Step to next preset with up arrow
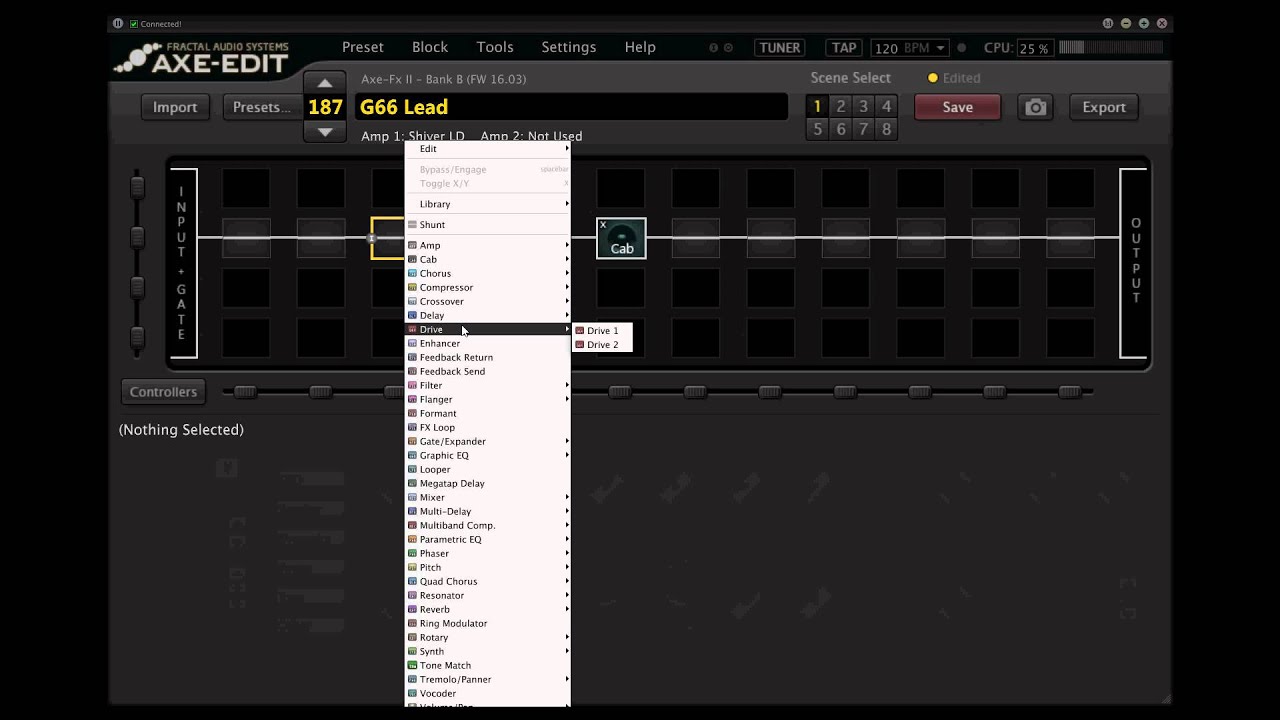1280x720 pixels. tap(325, 83)
